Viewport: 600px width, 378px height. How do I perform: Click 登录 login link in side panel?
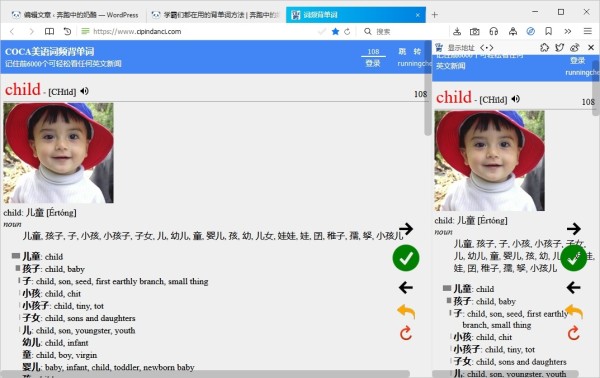[x=577, y=60]
